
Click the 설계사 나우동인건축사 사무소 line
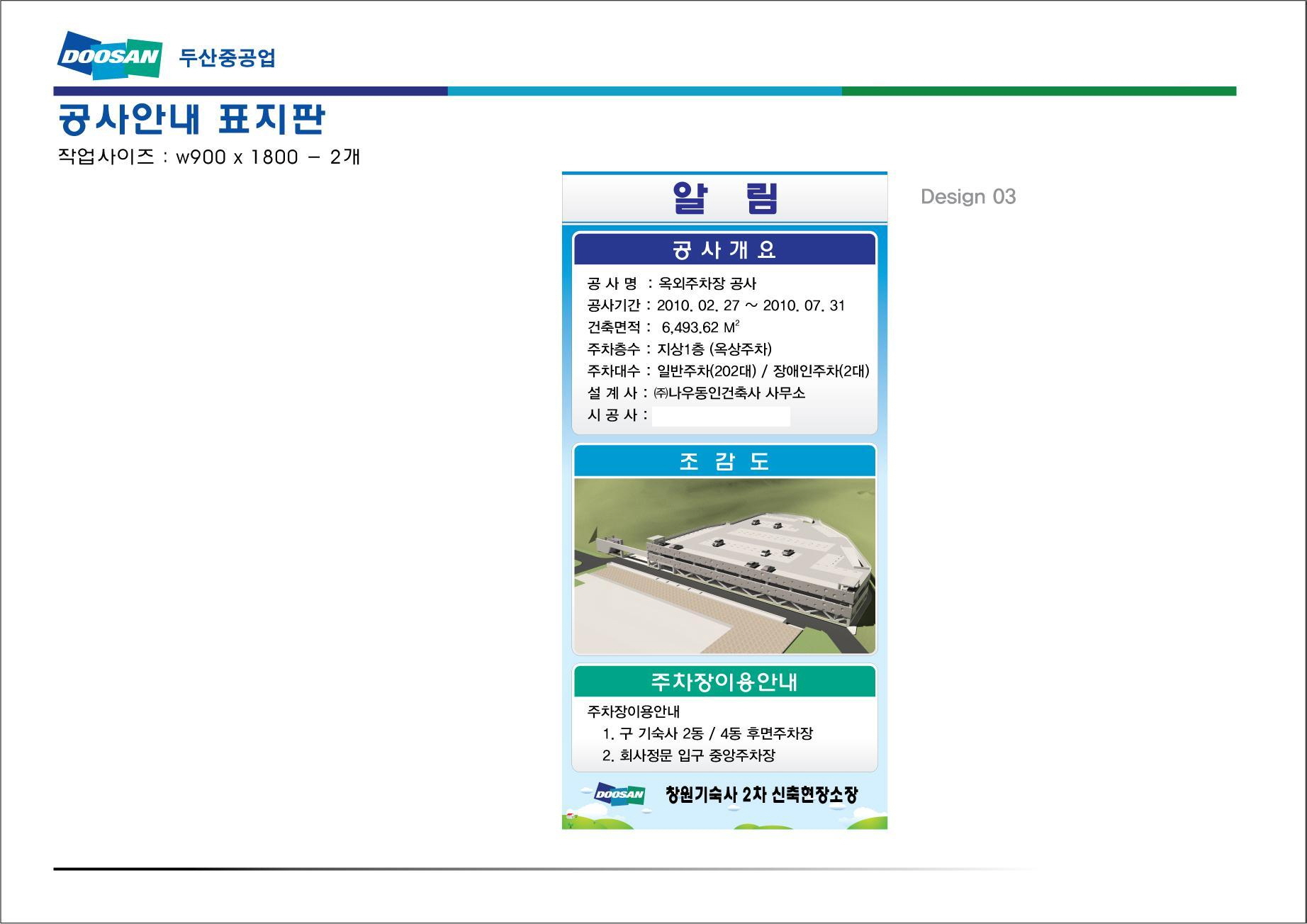click(696, 393)
